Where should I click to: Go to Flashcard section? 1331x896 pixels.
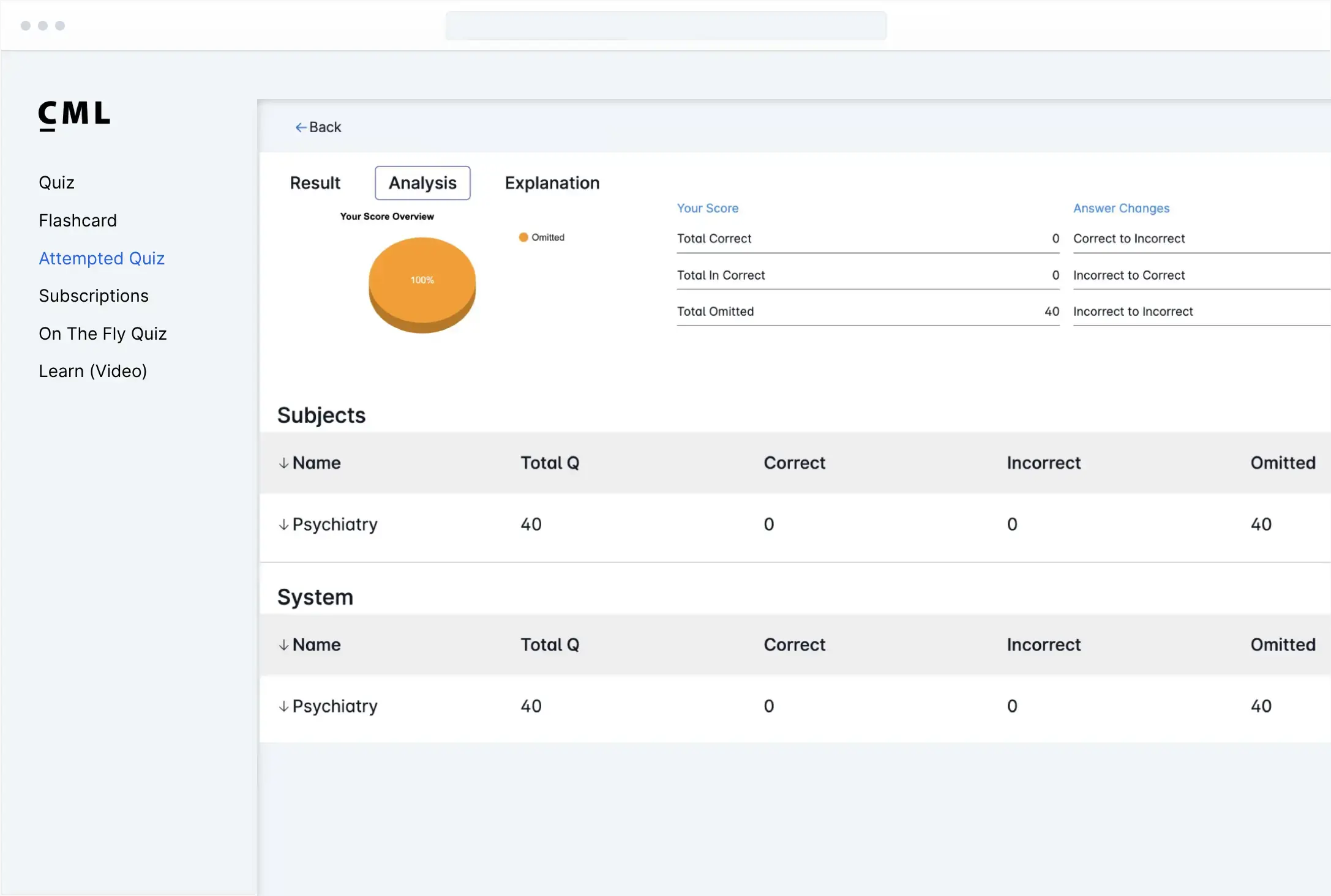pyautogui.click(x=78, y=220)
